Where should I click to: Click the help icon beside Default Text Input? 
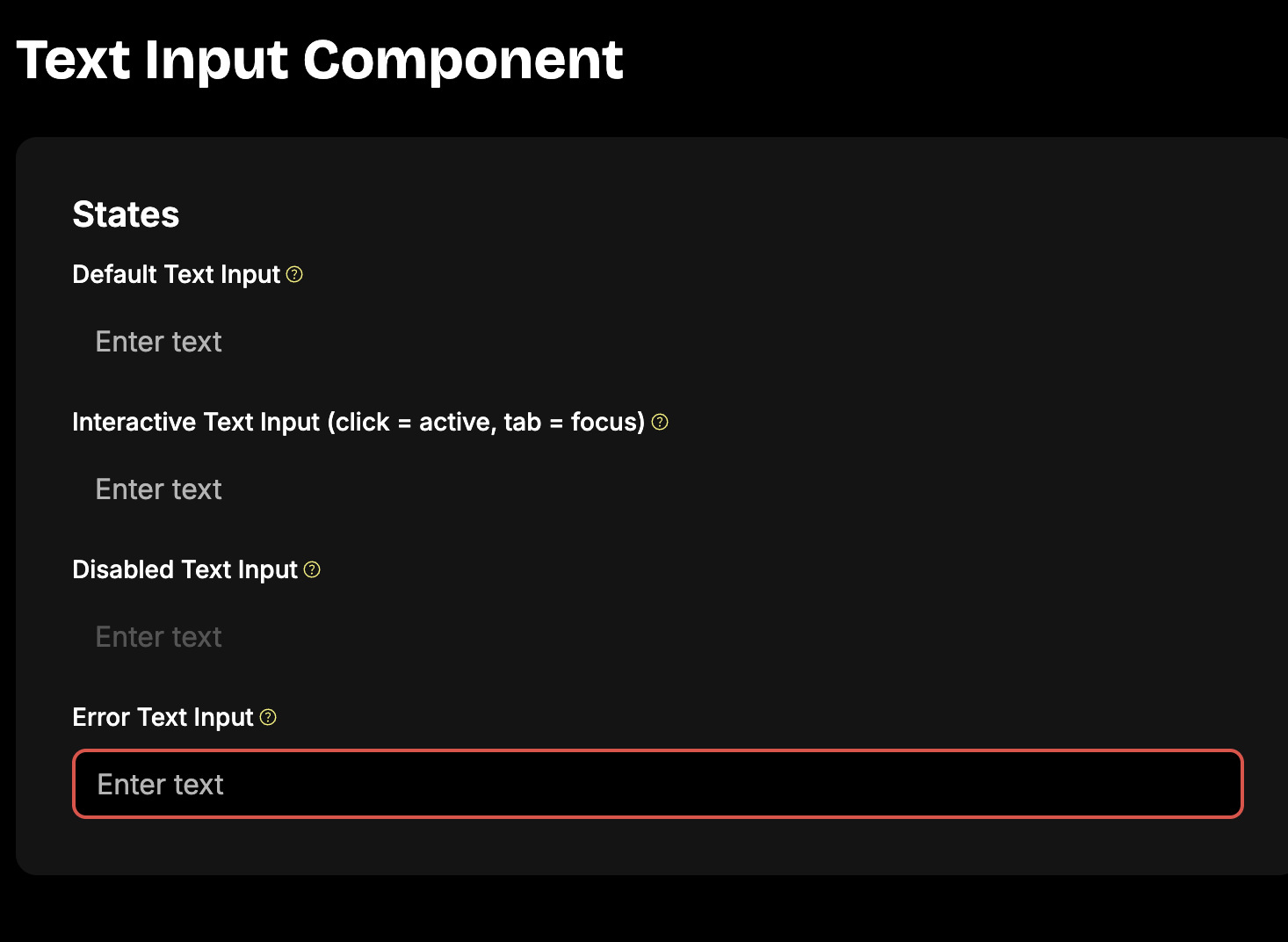pyautogui.click(x=295, y=274)
